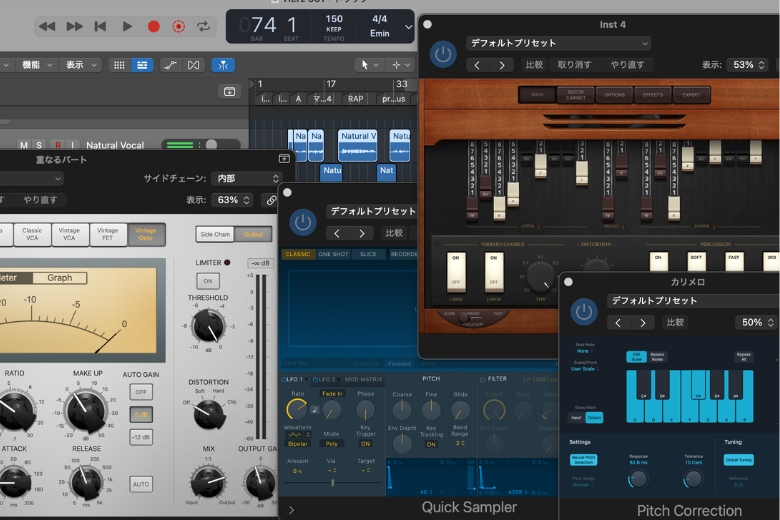The height and width of the screenshot is (520, 780).
Task: Click the Inst 4 取り消す button
Action: pyautogui.click(x=574, y=65)
